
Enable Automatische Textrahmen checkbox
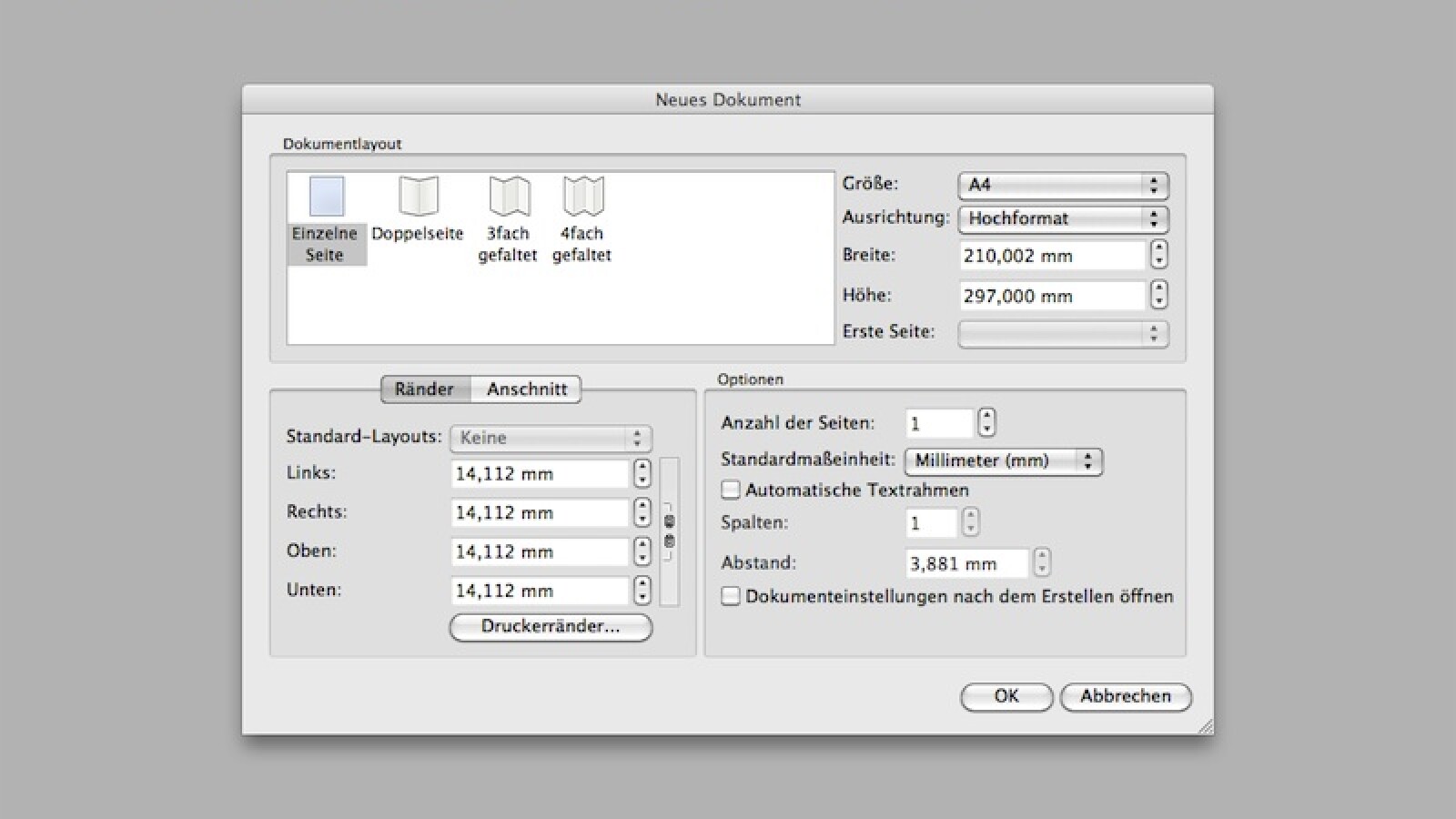pos(730,490)
